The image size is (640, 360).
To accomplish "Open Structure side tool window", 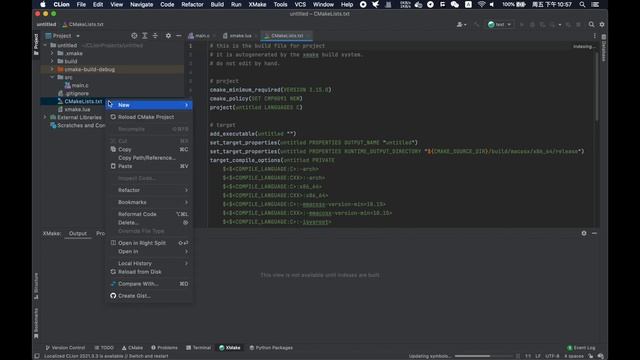I will point(36,286).
